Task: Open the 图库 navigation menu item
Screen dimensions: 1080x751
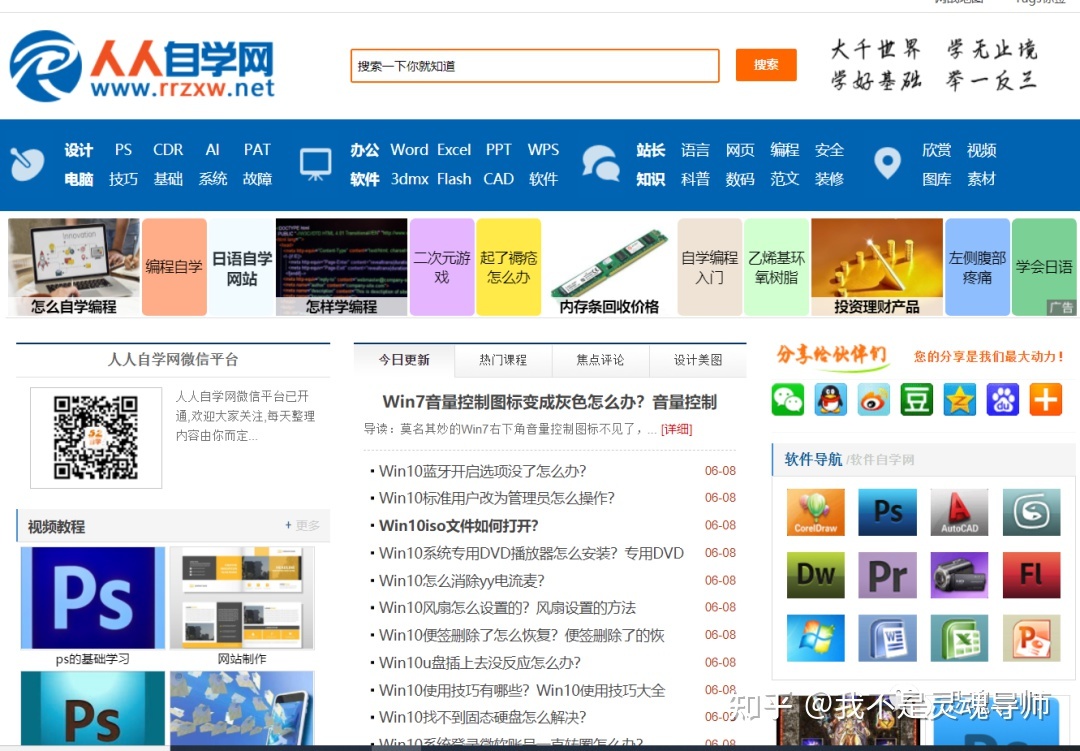Action: click(937, 179)
